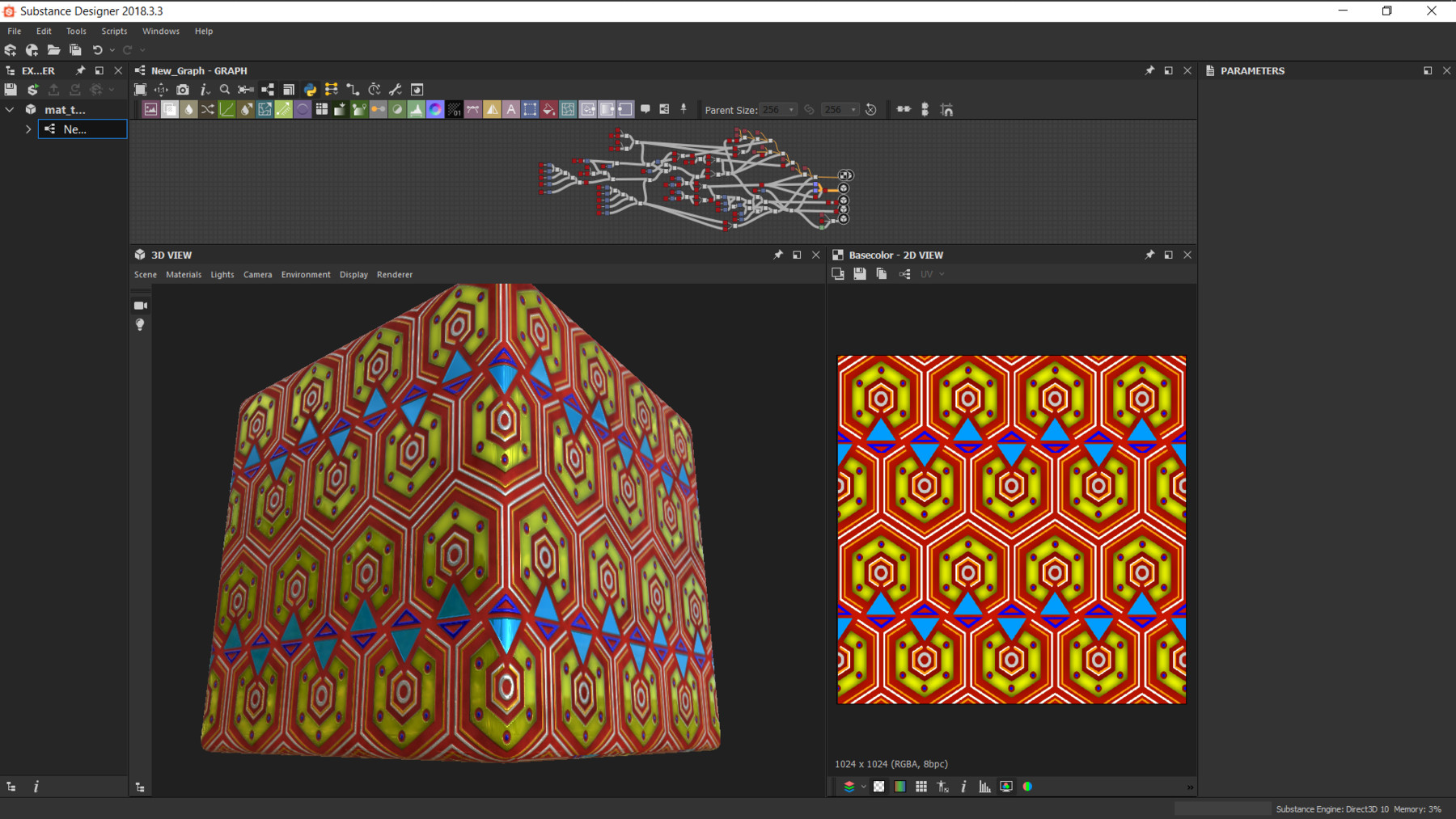This screenshot has width=1456, height=819.
Task: Open the Materials menu in 3D view
Action: (184, 274)
